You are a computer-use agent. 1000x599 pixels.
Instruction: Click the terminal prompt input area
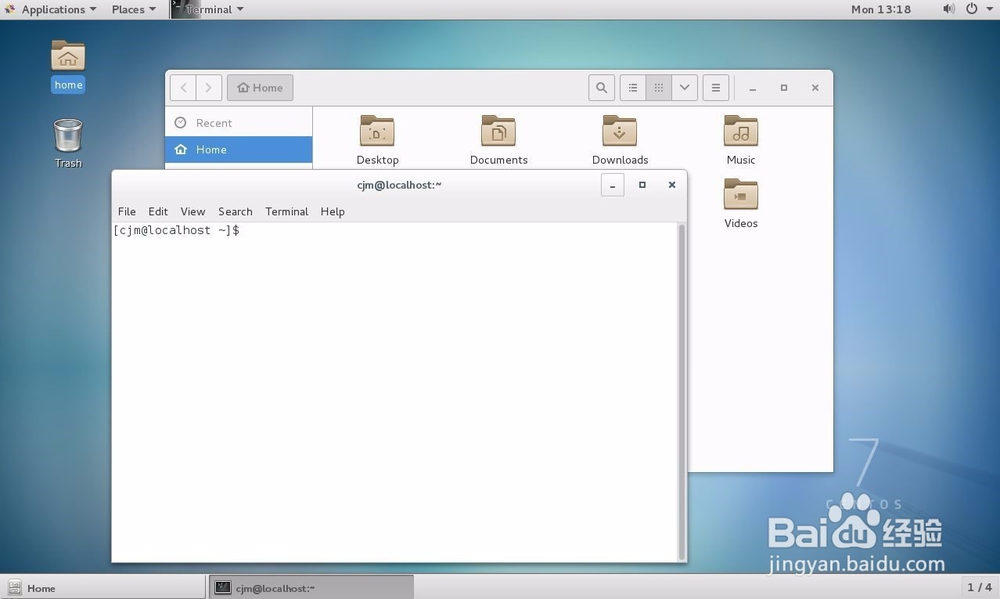coord(394,392)
